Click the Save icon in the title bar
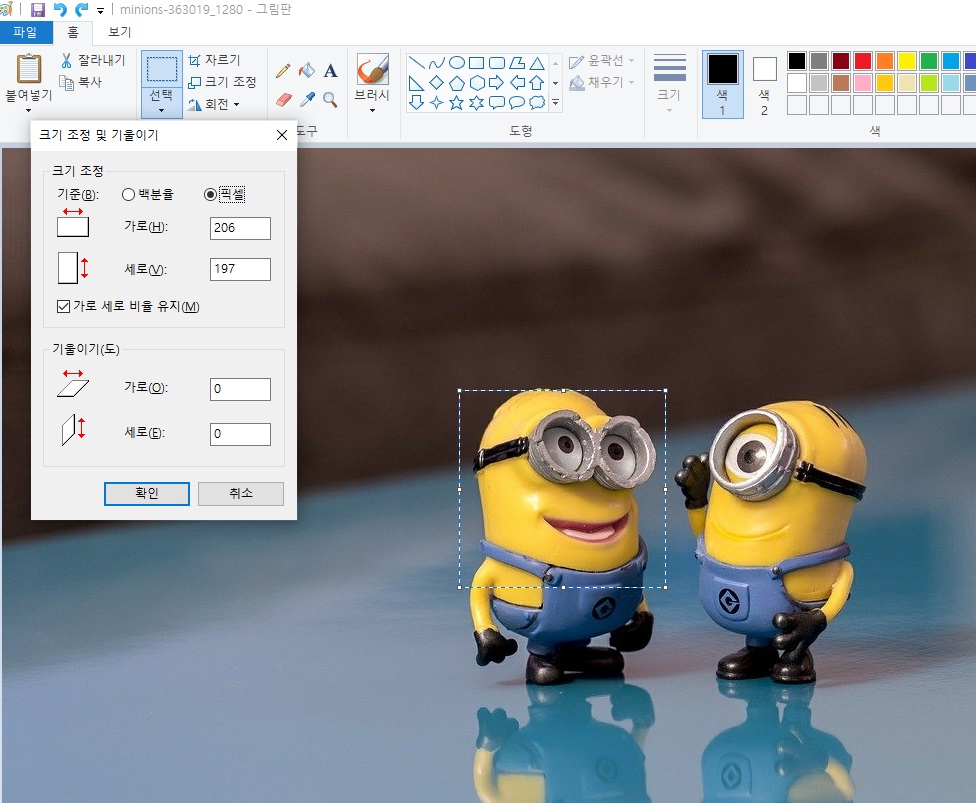 click(x=38, y=9)
